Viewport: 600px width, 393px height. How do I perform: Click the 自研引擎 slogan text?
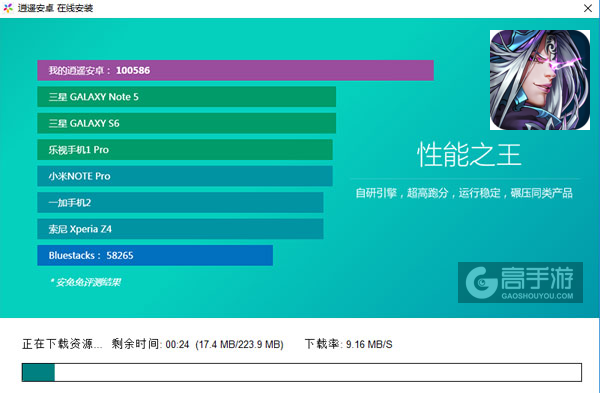464,193
